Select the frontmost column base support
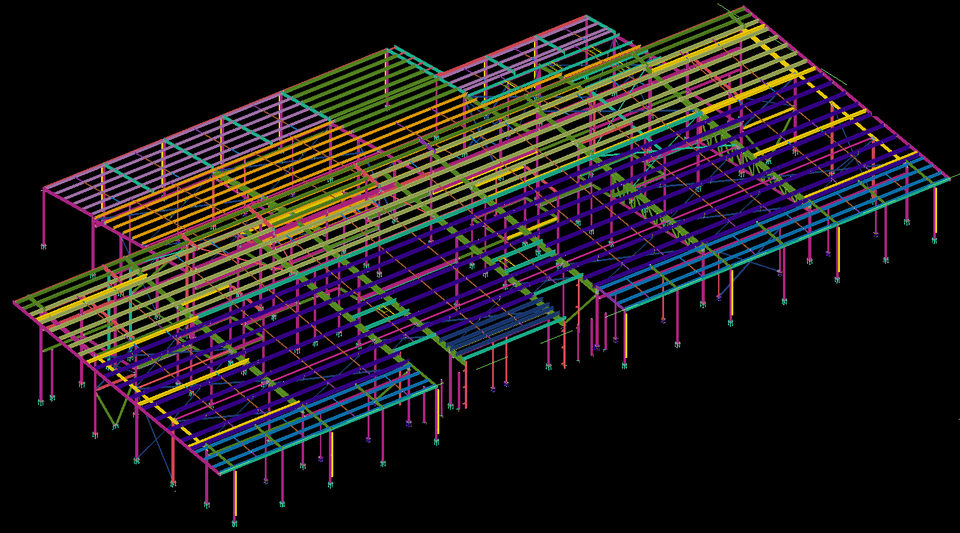This screenshot has width=960, height=533. click(x=234, y=522)
